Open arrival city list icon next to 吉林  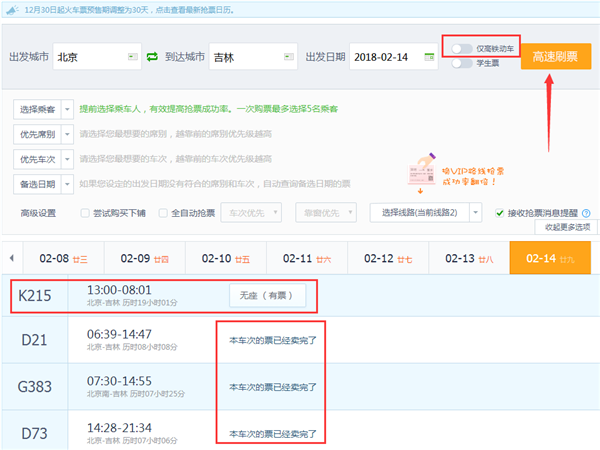[289, 57]
